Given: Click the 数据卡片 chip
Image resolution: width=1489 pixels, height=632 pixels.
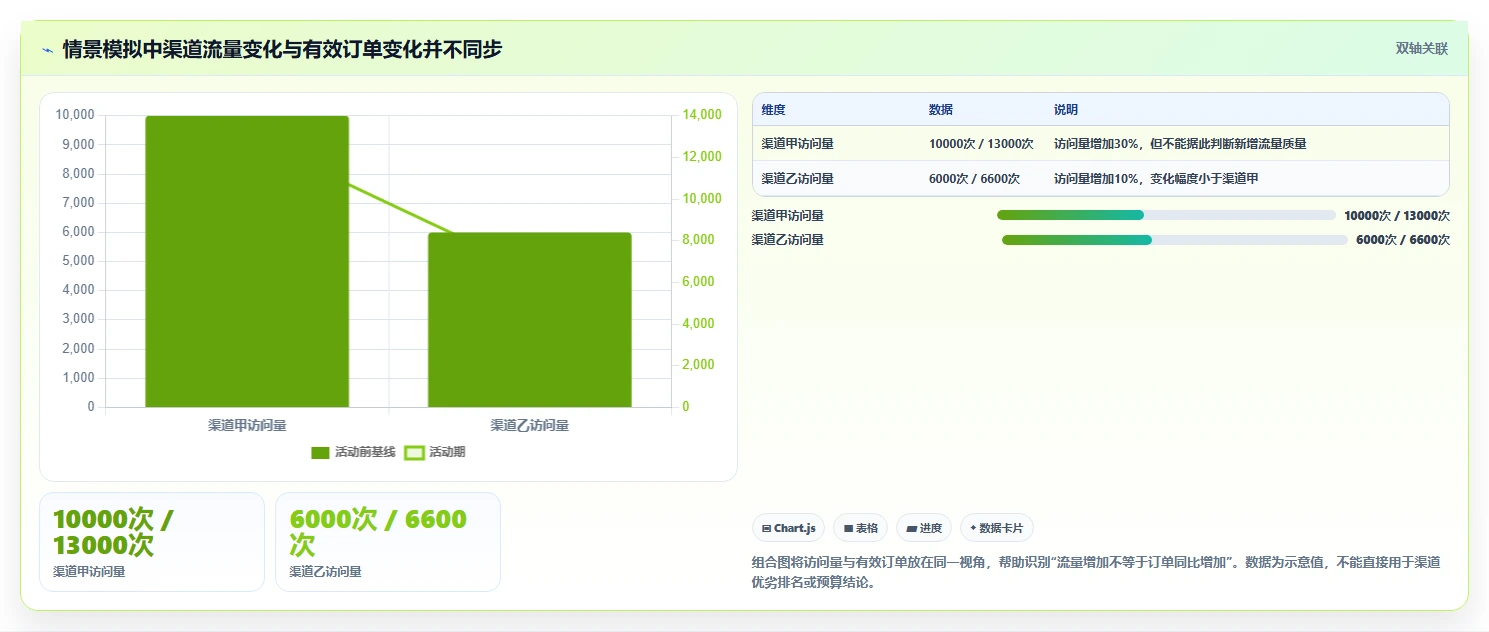Looking at the screenshot, I should coord(997,528).
